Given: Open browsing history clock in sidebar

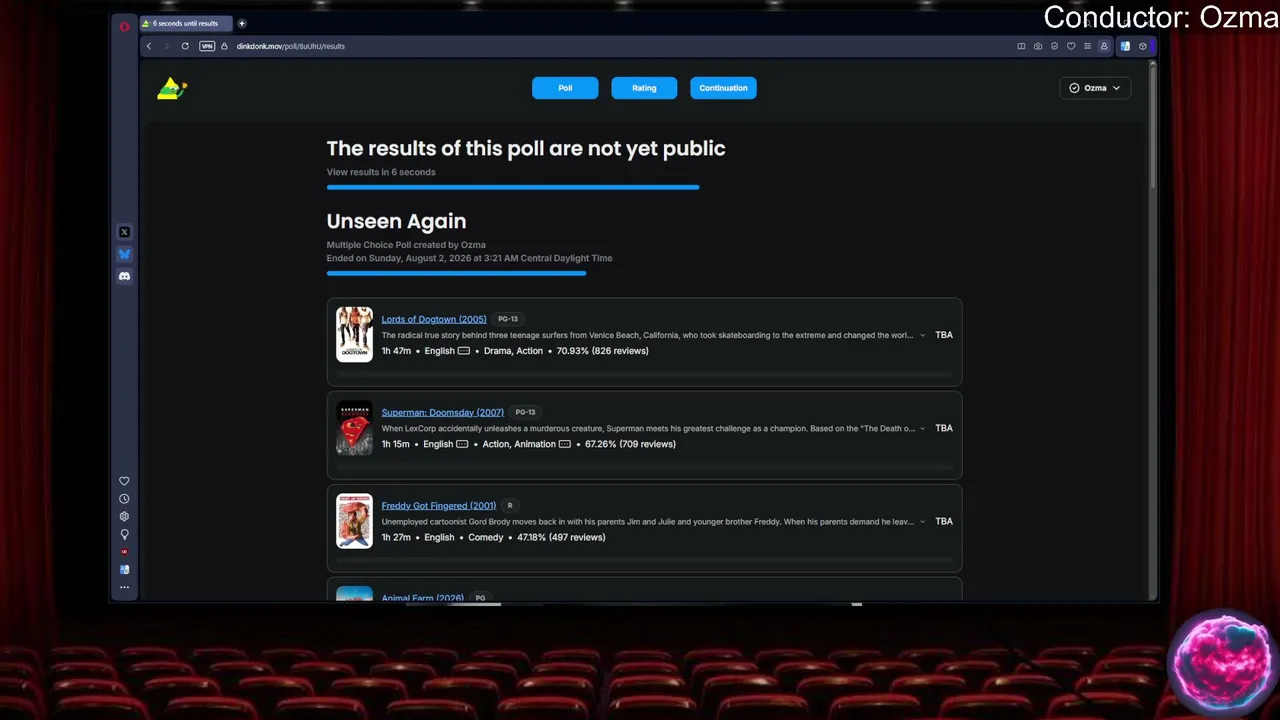Looking at the screenshot, I should click(x=124, y=499).
